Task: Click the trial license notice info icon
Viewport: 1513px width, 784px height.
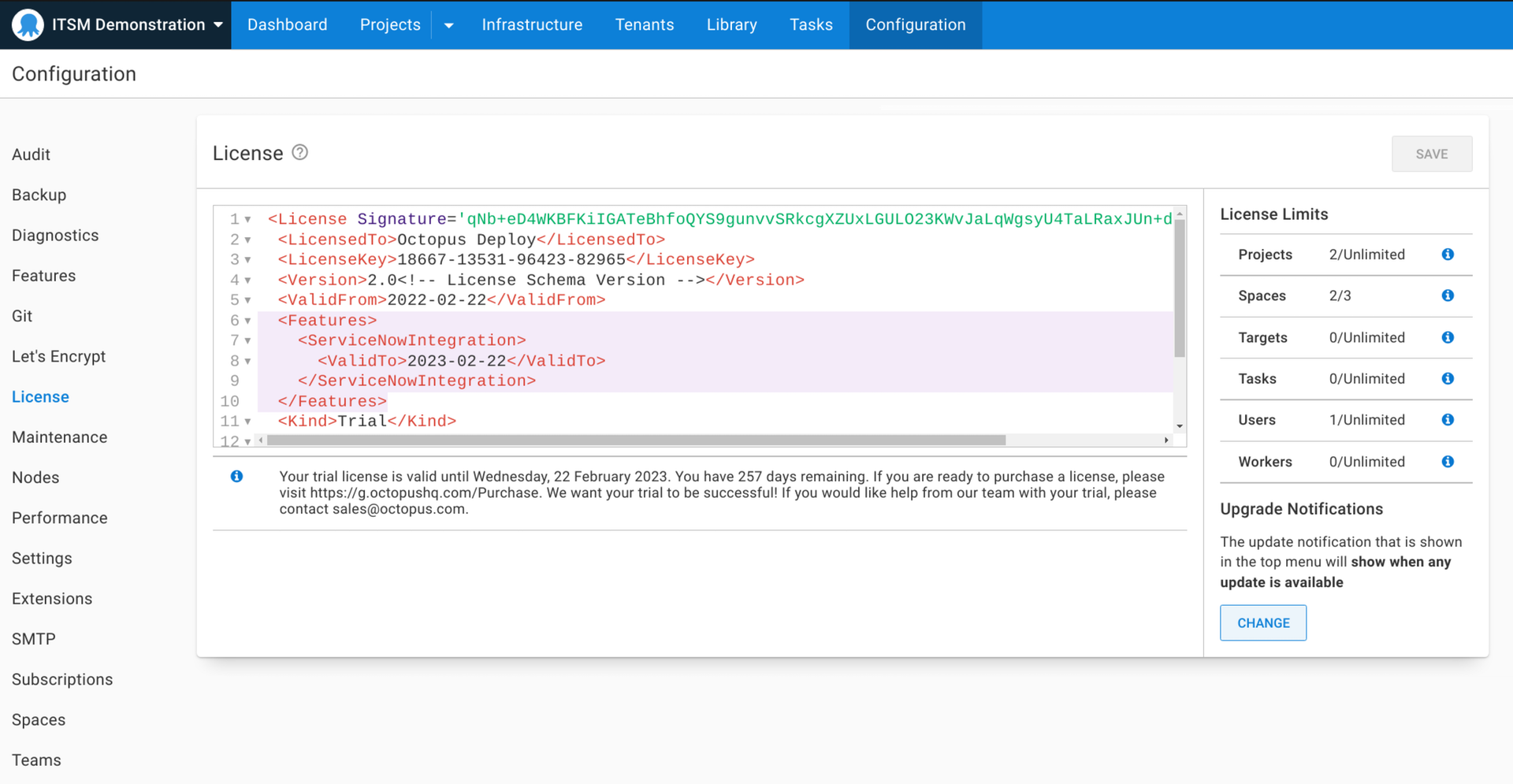Action: pyautogui.click(x=236, y=476)
